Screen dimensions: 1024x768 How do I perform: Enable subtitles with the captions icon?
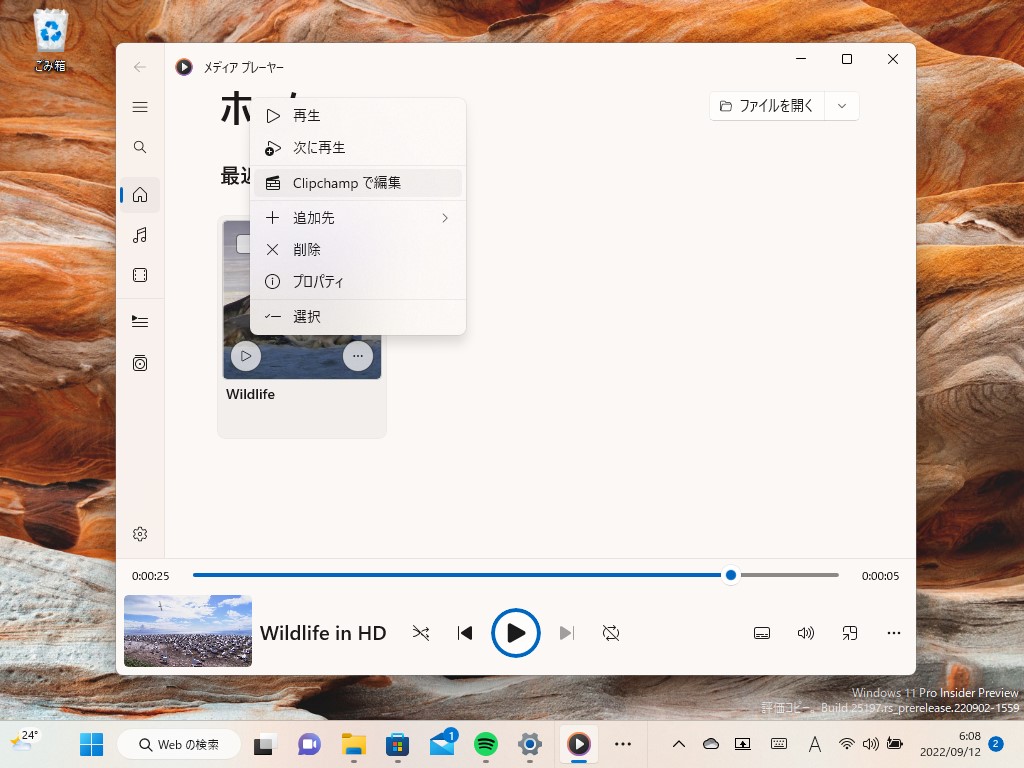[762, 632]
